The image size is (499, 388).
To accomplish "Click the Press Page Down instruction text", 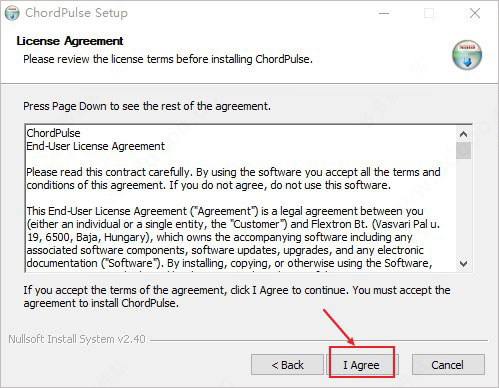I will [x=147, y=106].
